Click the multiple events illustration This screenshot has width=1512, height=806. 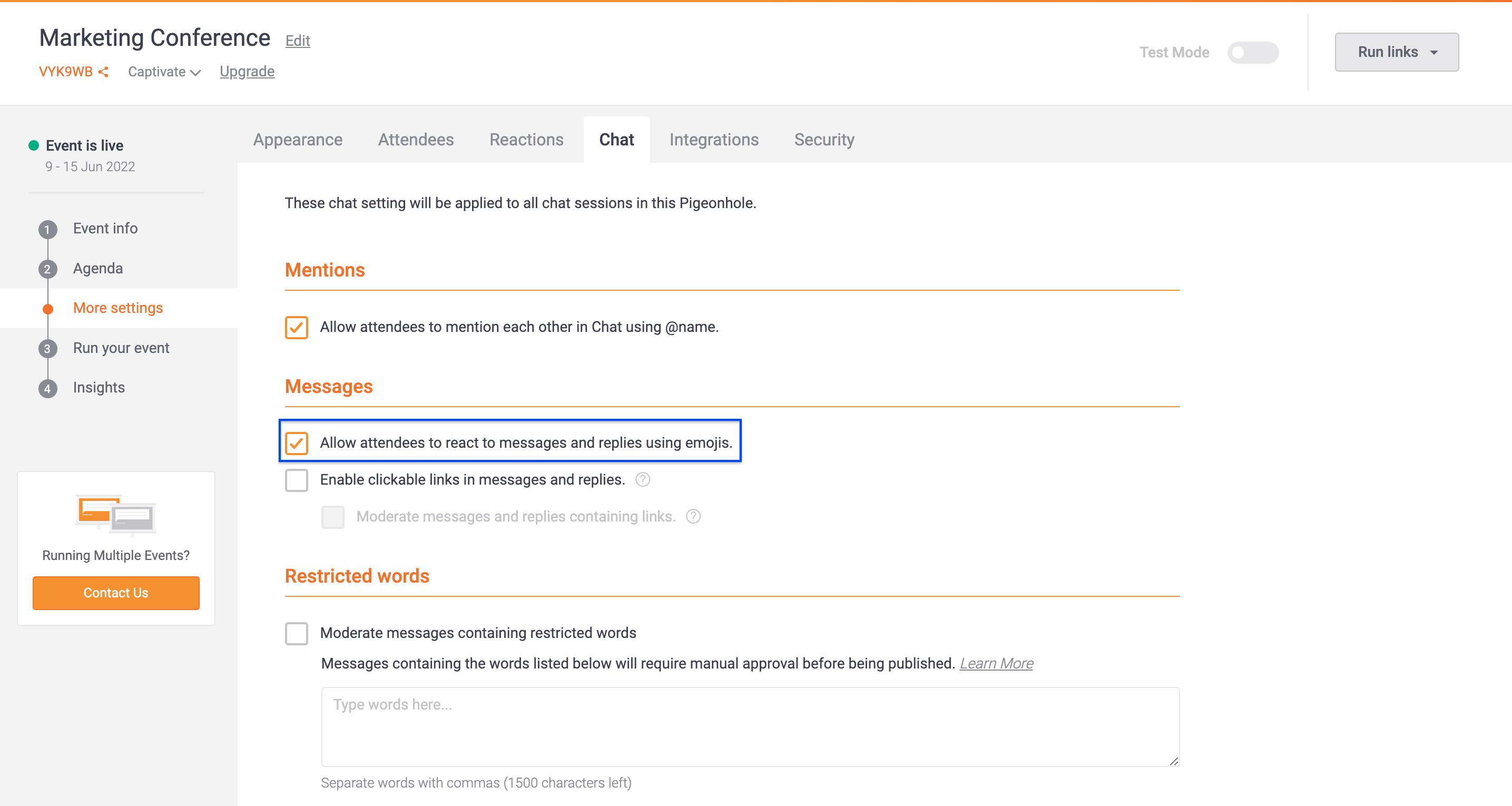pyautogui.click(x=116, y=515)
